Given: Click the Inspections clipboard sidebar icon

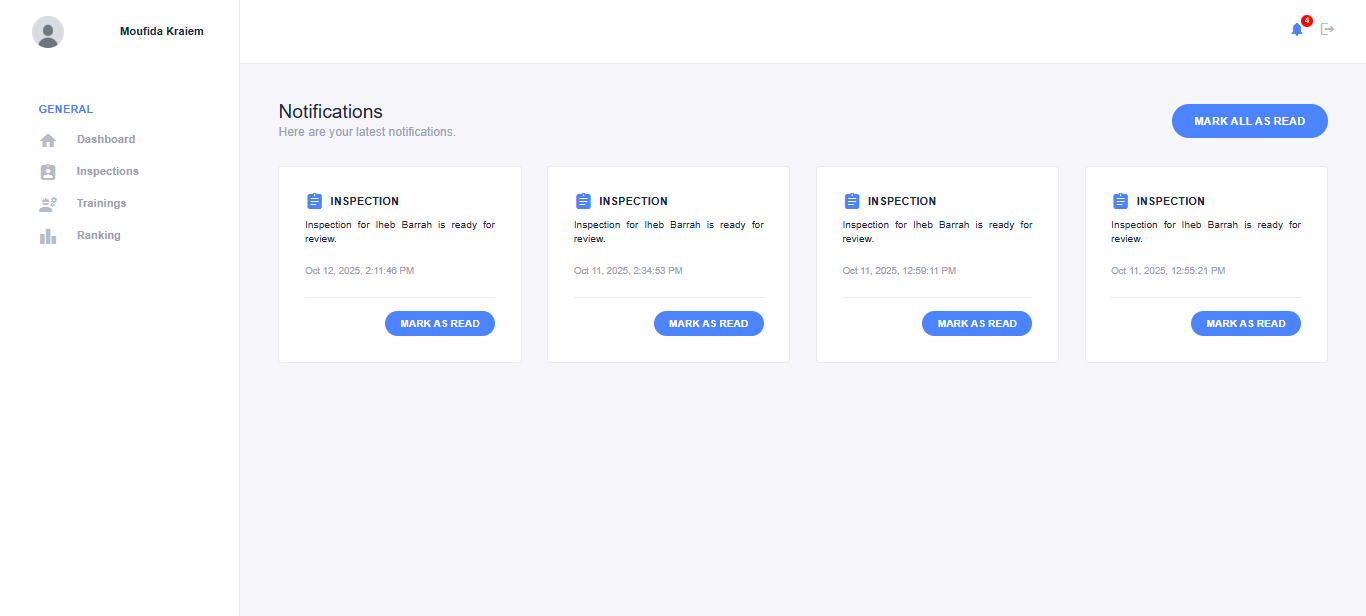Looking at the screenshot, I should 48,172.
